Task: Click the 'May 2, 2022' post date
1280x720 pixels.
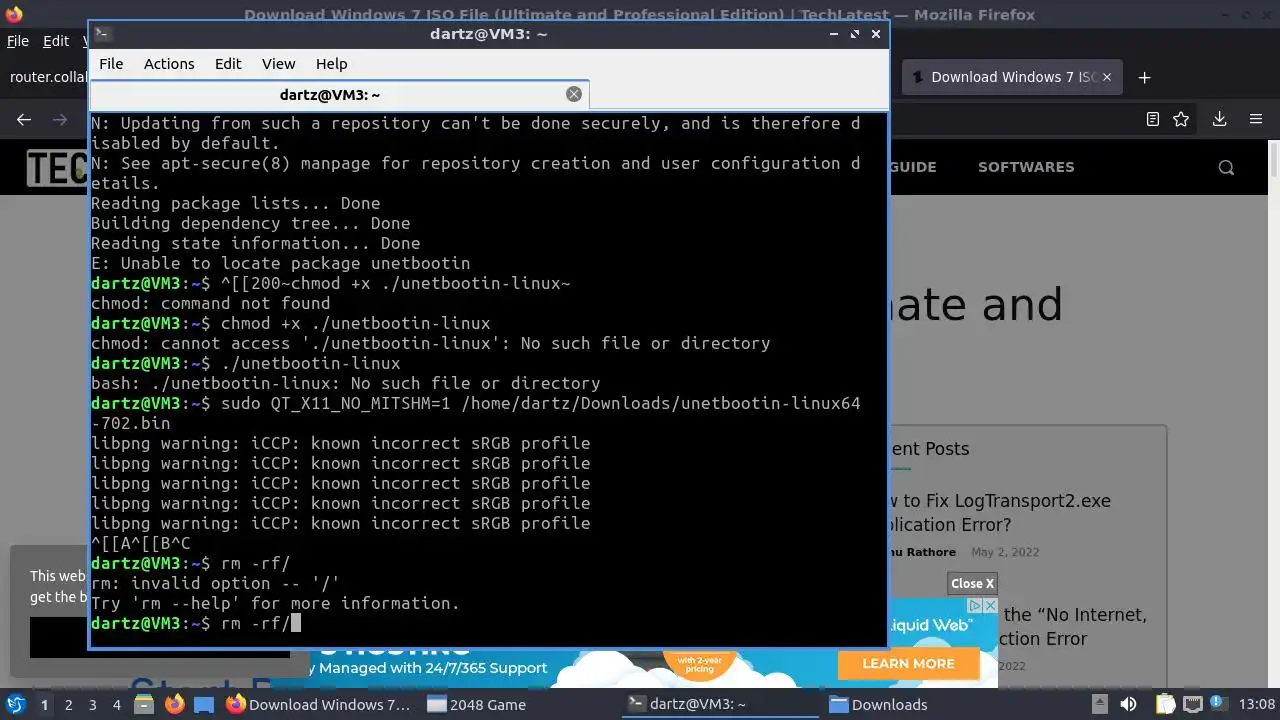Action: 1005,552
